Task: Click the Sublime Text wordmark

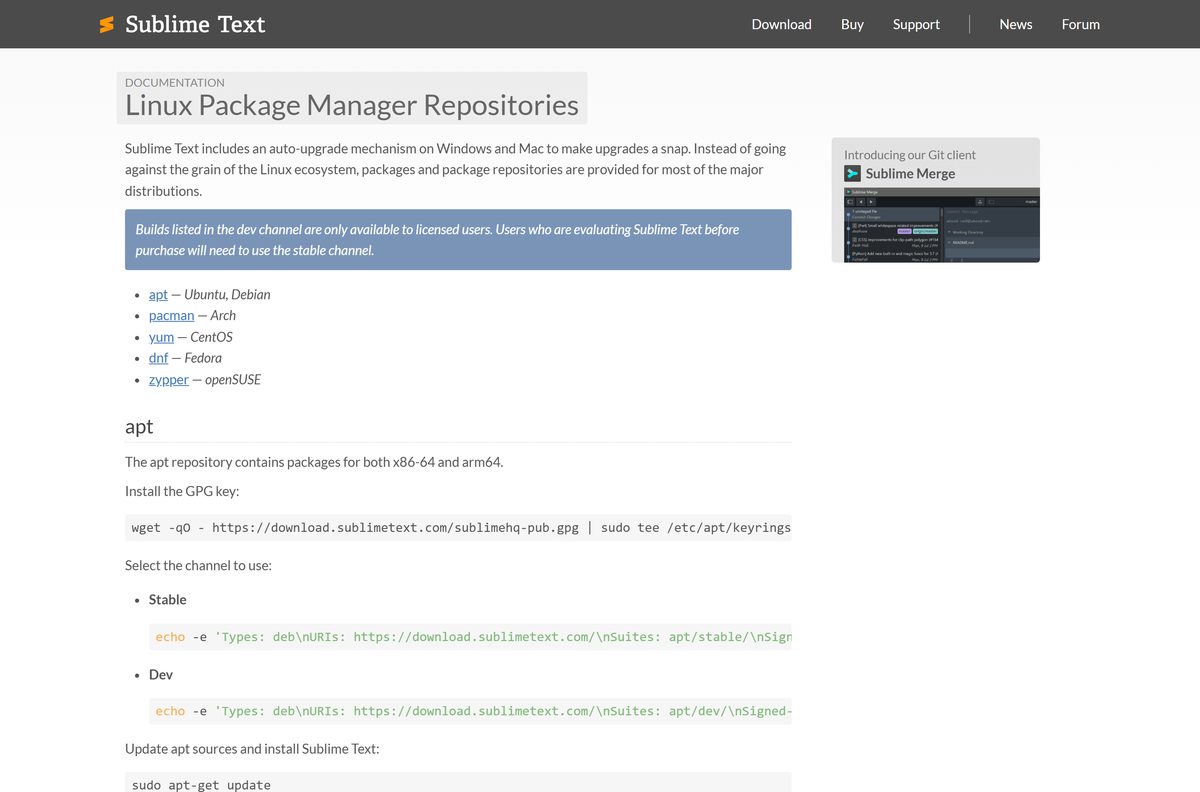Action: pyautogui.click(x=195, y=24)
